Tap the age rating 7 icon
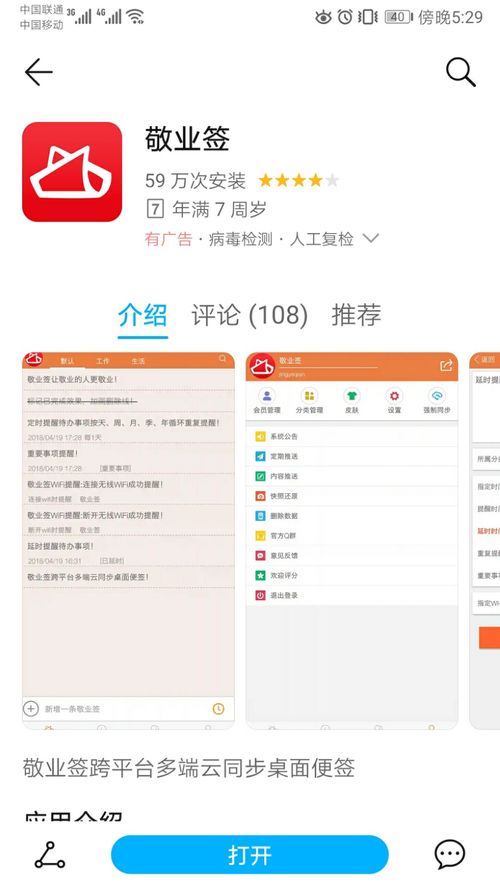The height and width of the screenshot is (888, 500). (155, 210)
